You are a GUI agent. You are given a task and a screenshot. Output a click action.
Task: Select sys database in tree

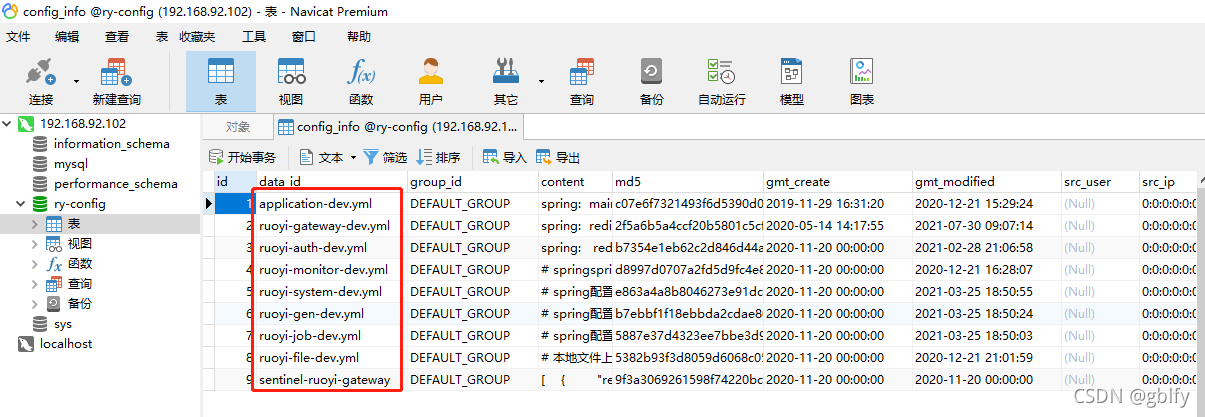62,324
